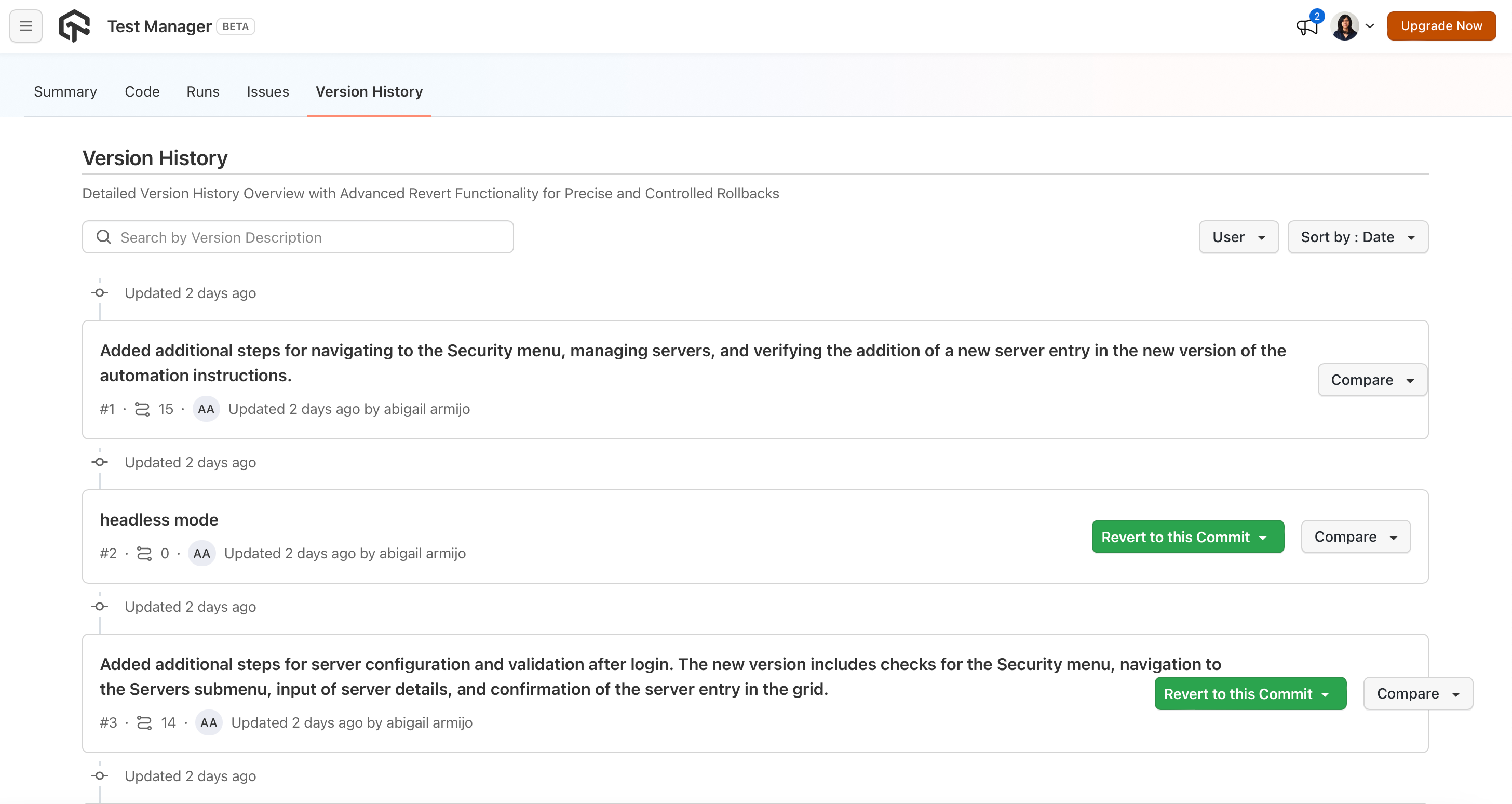Click the steps icon next to 15
The image size is (1512, 804).
coord(142,409)
